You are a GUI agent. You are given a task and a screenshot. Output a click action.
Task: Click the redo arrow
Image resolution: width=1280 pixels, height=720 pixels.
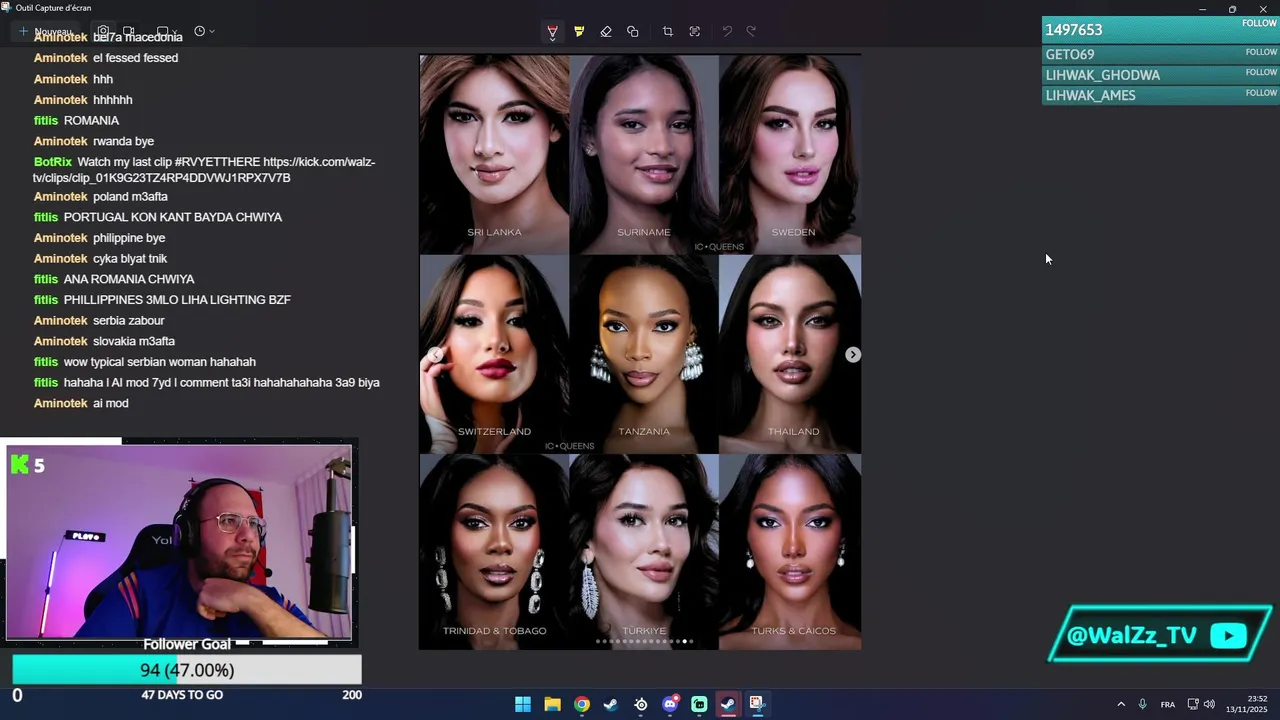pos(752,32)
